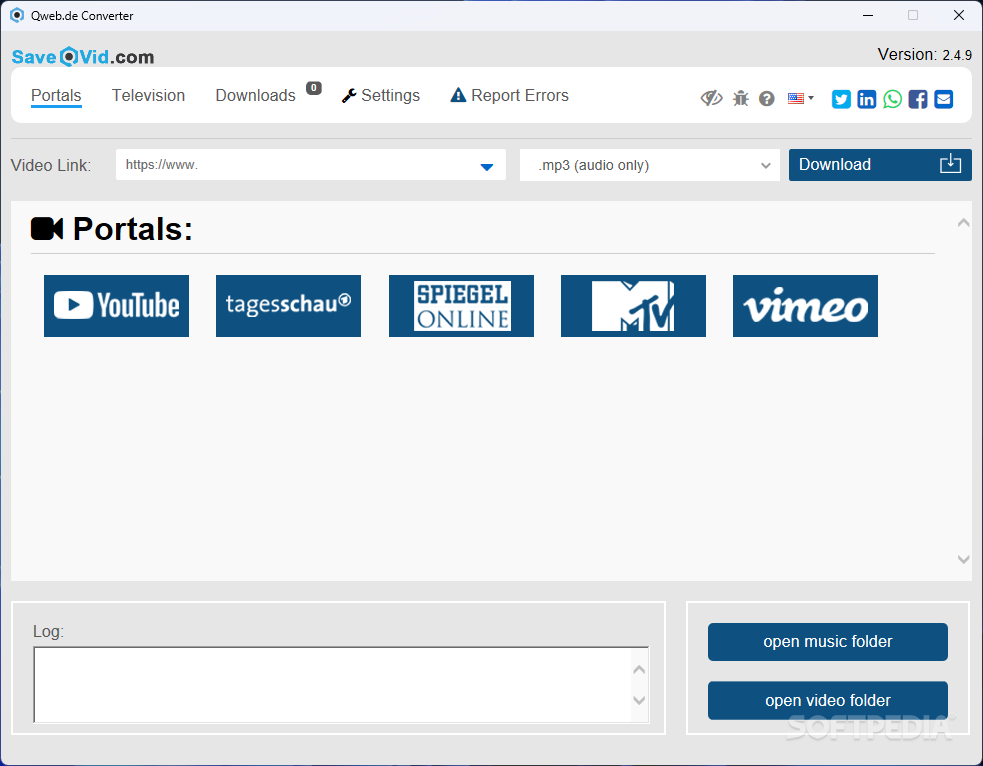
Task: Switch to the Portals tab
Action: point(56,96)
